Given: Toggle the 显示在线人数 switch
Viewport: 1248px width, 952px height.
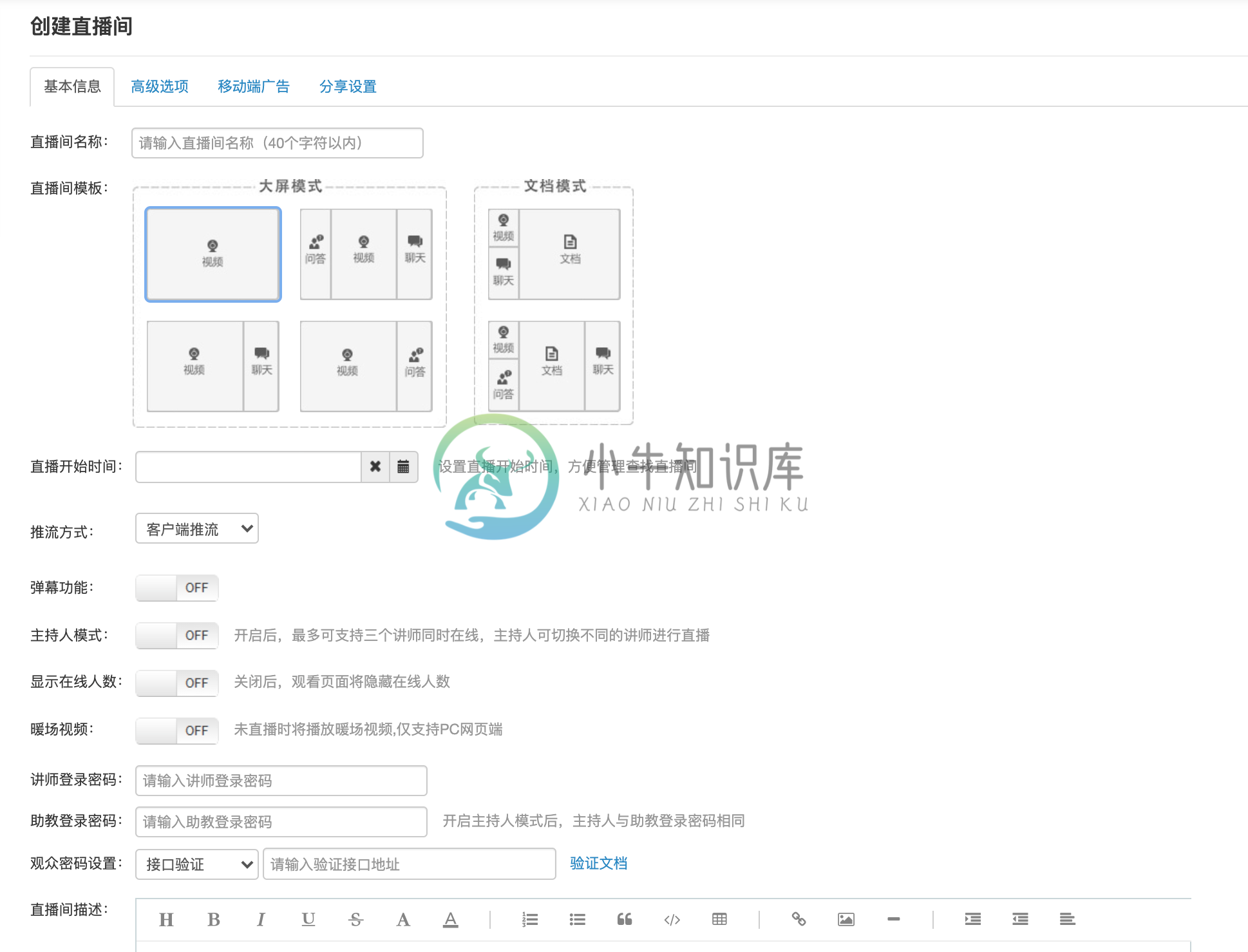Looking at the screenshot, I should 177,683.
